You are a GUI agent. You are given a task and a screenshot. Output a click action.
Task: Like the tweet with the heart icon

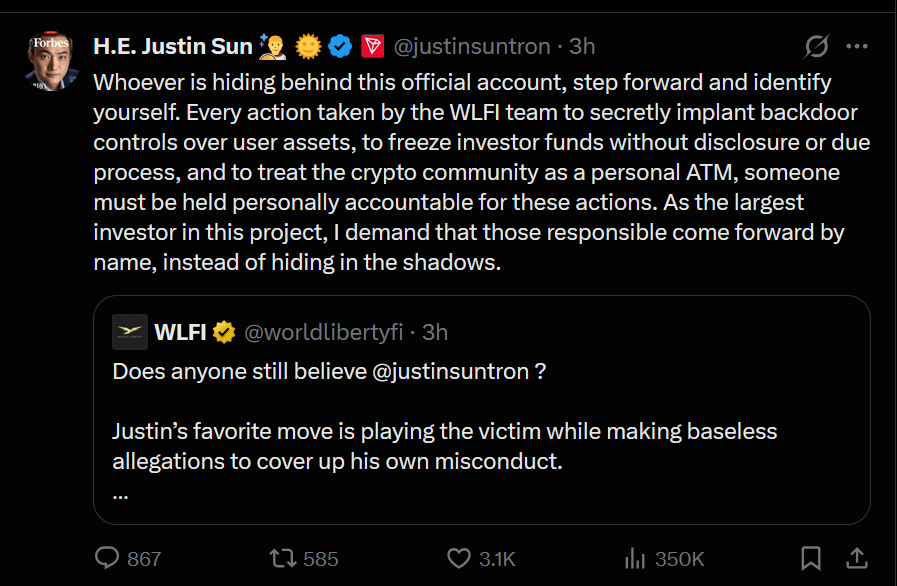click(458, 558)
